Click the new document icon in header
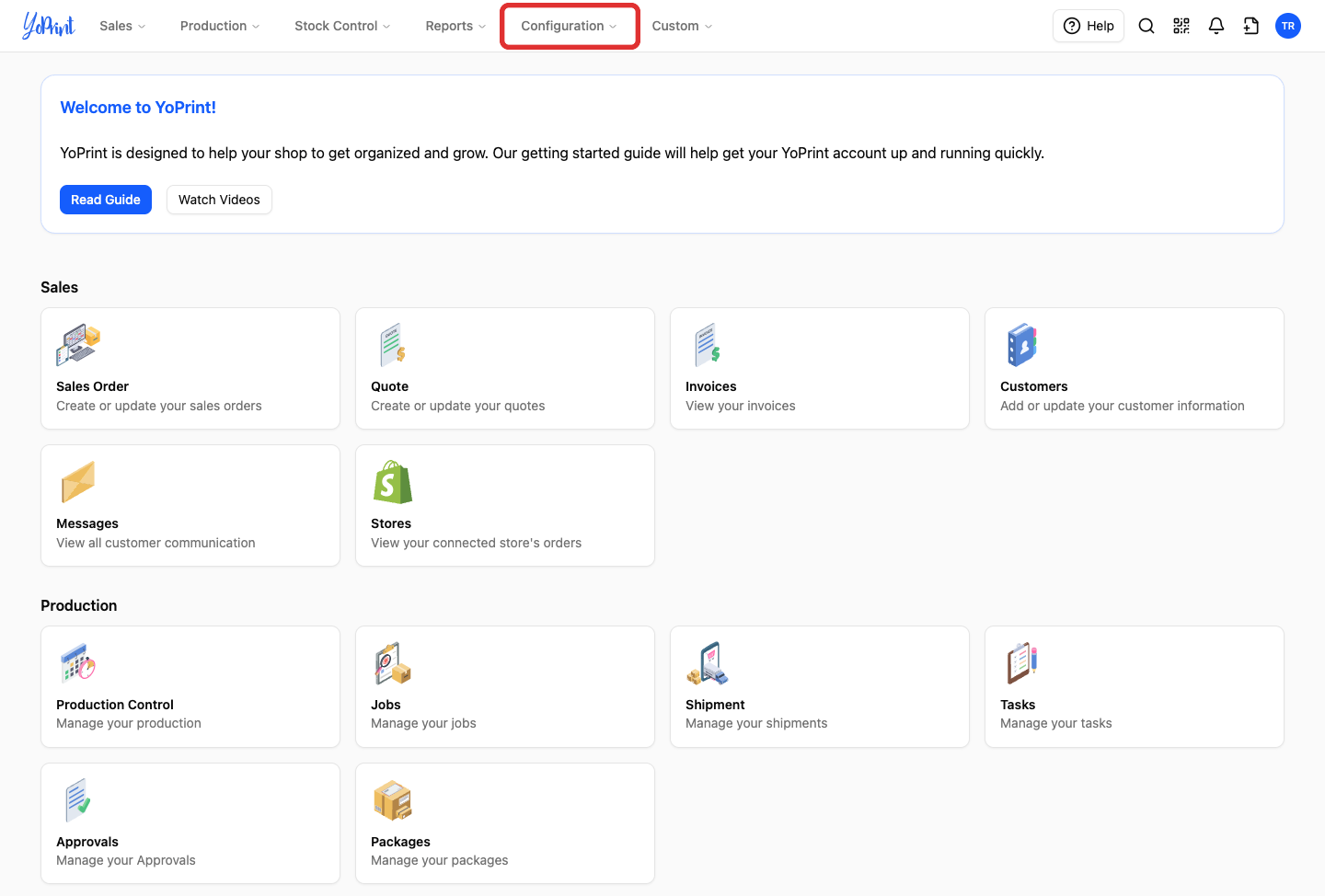Screen dimensions: 1325x896 click(x=1251, y=26)
